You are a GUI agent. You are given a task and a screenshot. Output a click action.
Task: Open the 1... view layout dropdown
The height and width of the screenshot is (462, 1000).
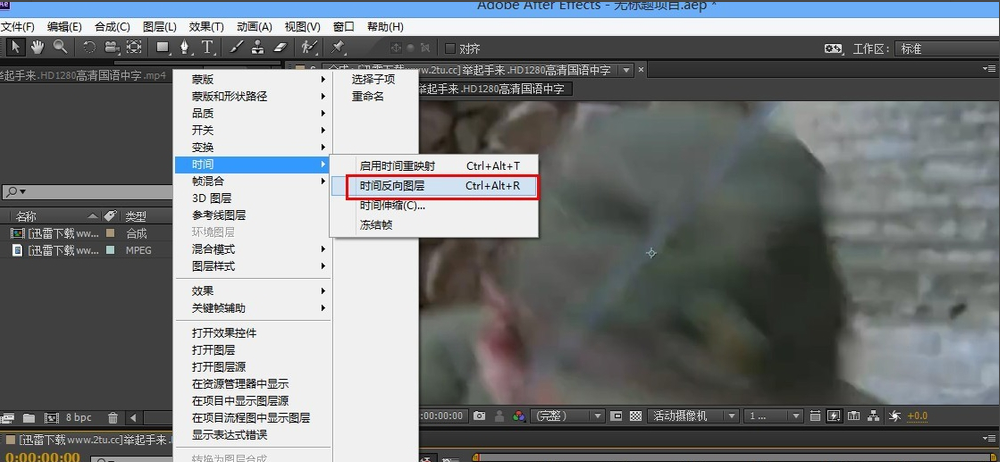[774, 416]
